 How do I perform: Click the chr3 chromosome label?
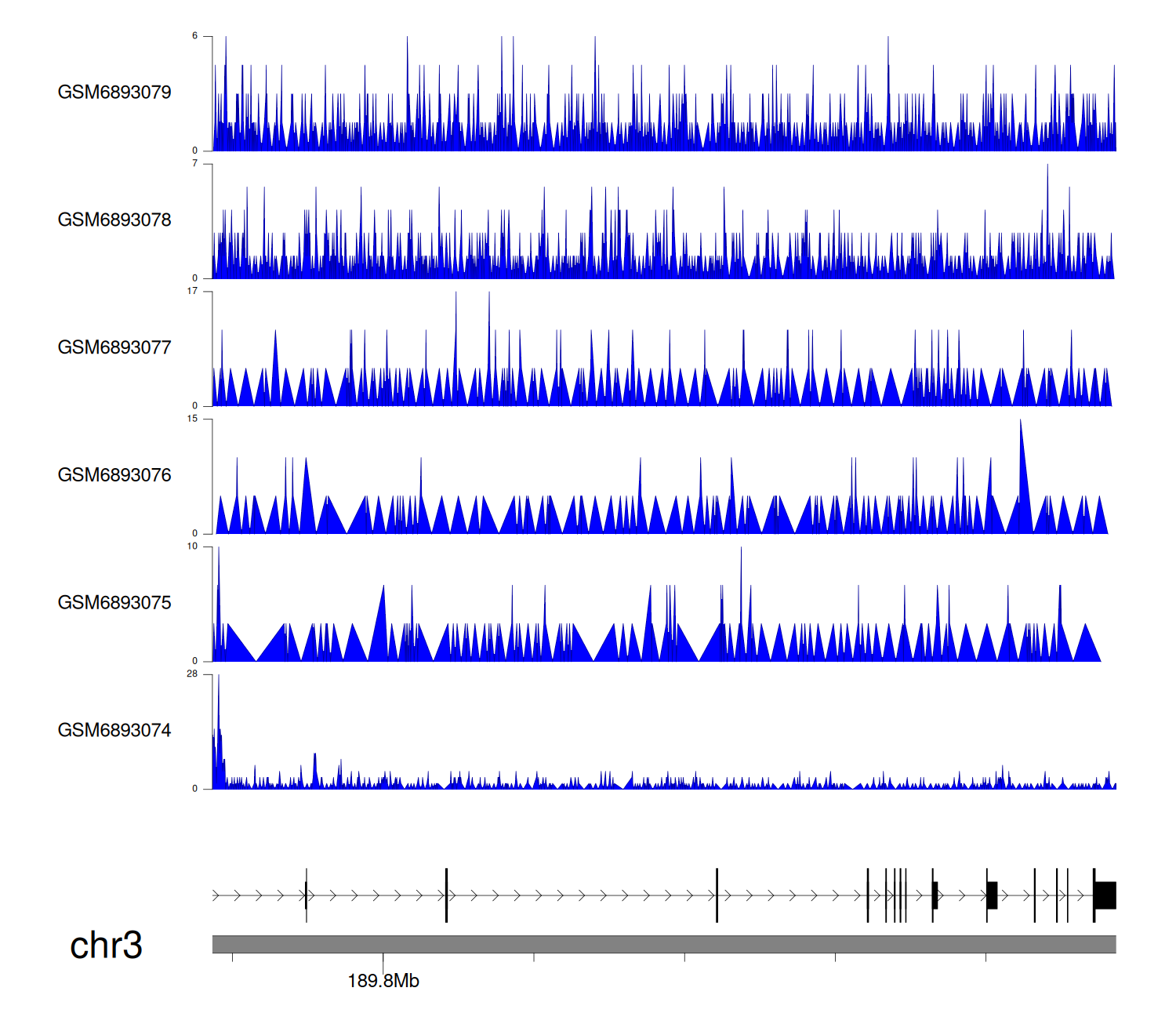point(106,946)
